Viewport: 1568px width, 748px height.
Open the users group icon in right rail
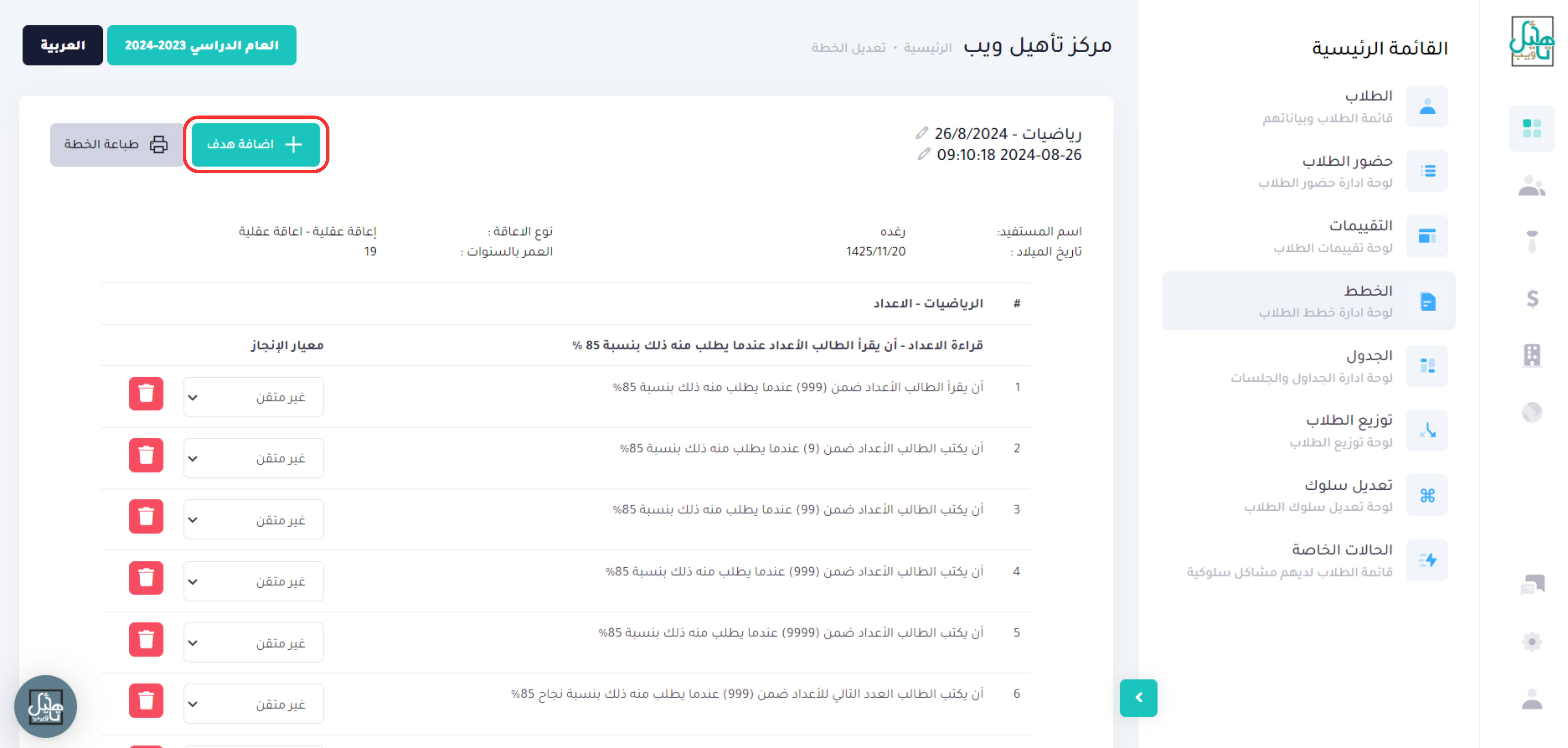1532,186
